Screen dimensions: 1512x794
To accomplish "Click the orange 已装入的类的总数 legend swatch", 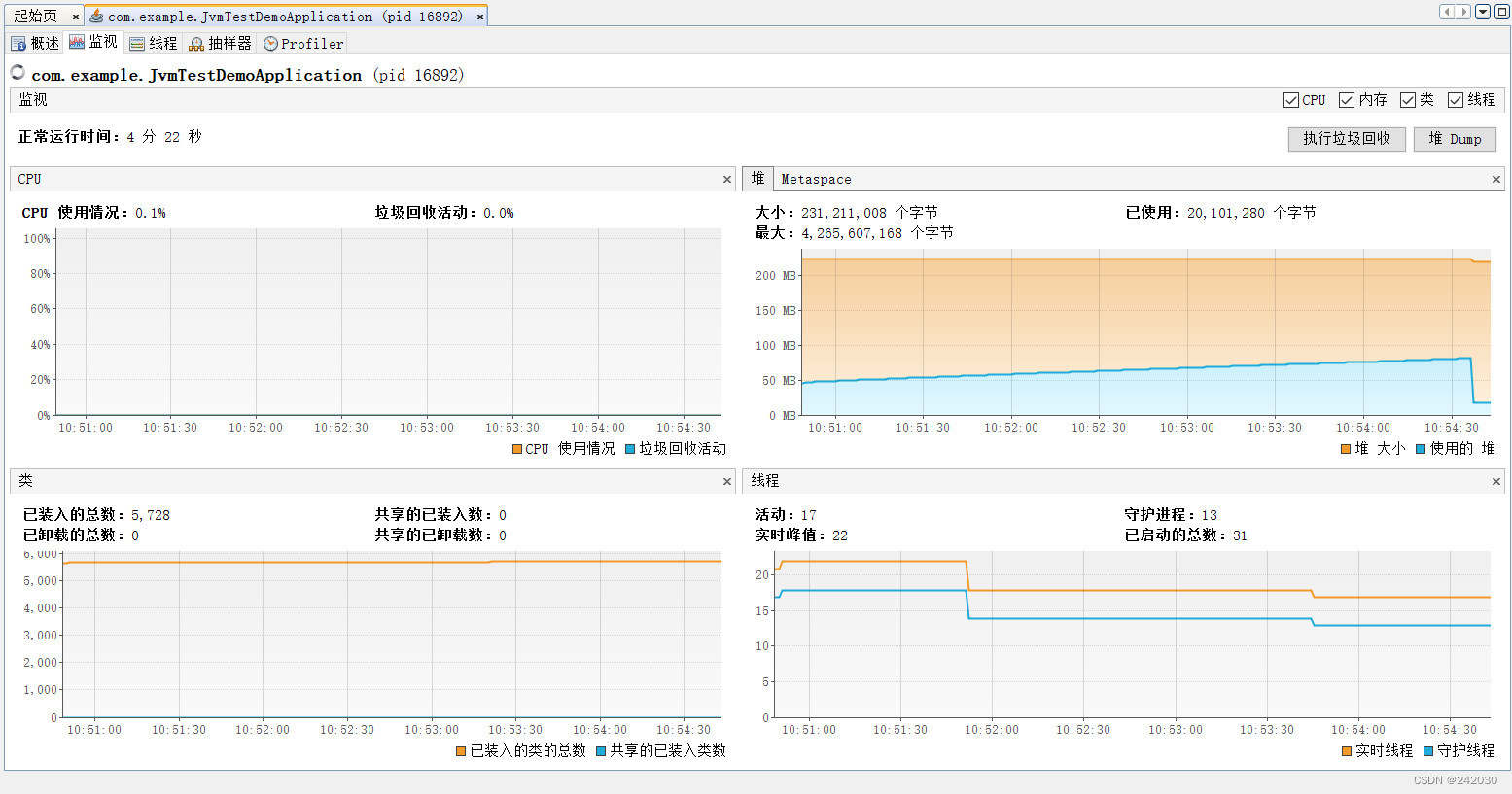I will pyautogui.click(x=461, y=751).
